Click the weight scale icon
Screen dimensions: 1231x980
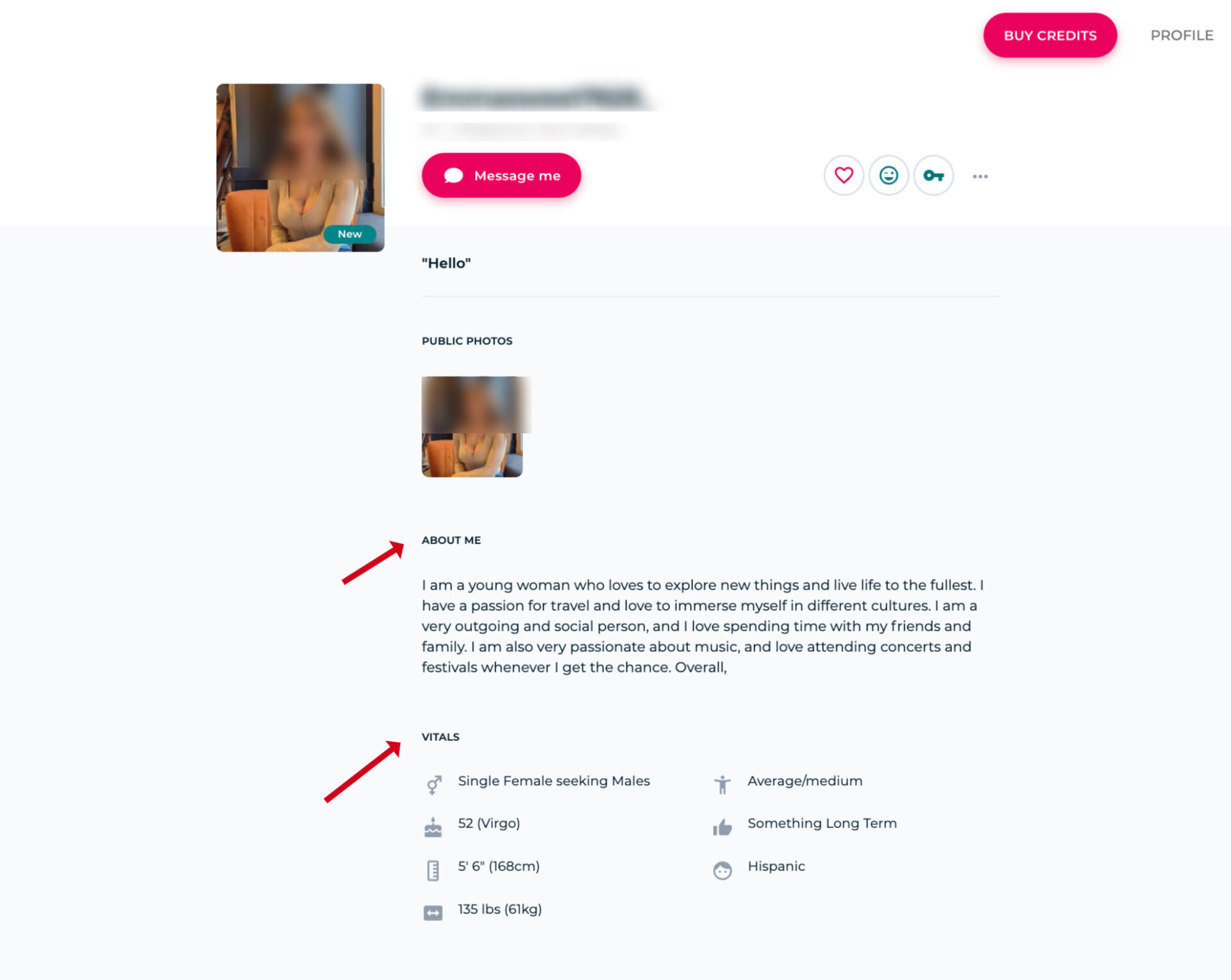coord(433,913)
